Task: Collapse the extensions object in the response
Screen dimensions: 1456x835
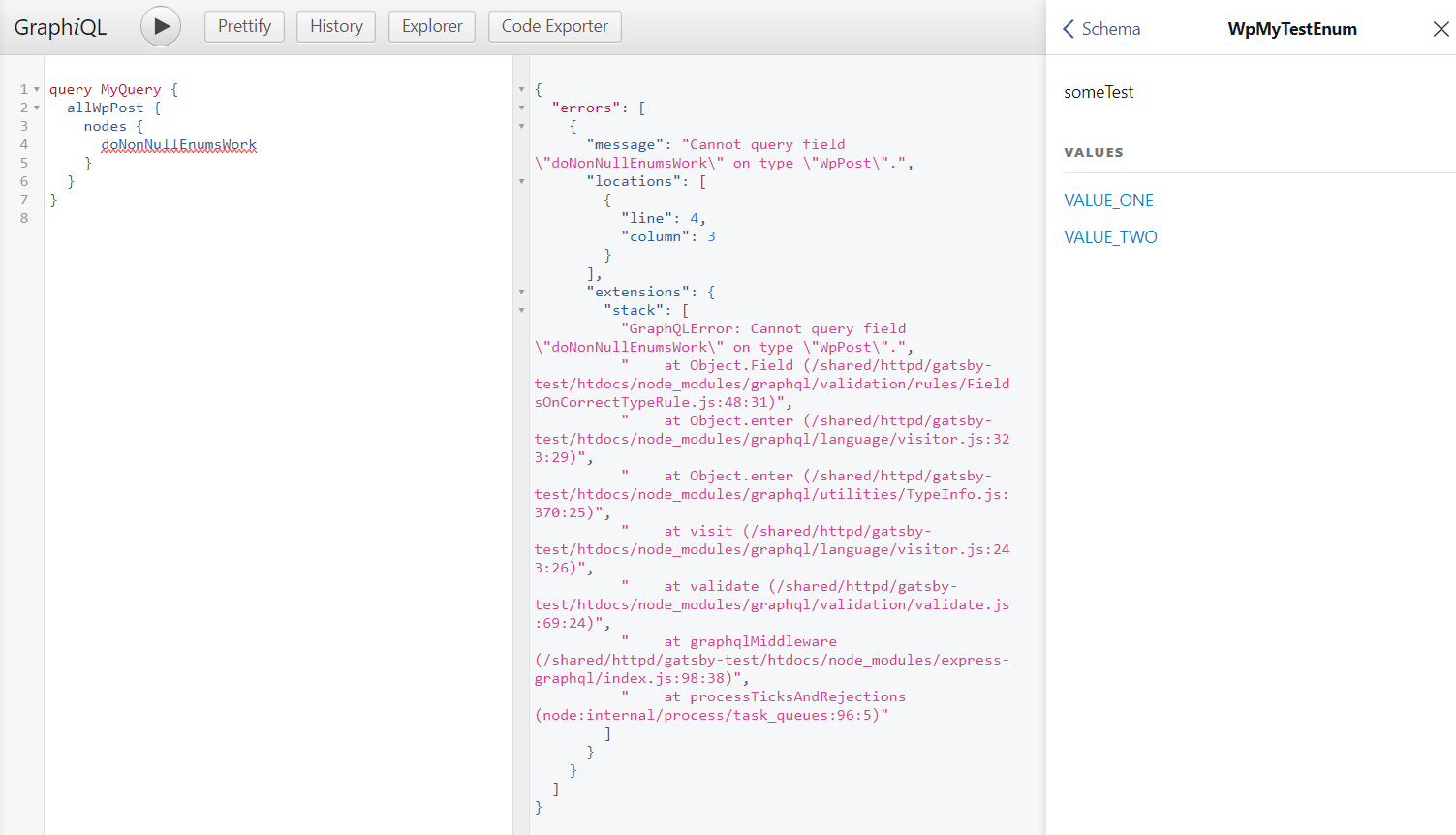Action: (522, 291)
